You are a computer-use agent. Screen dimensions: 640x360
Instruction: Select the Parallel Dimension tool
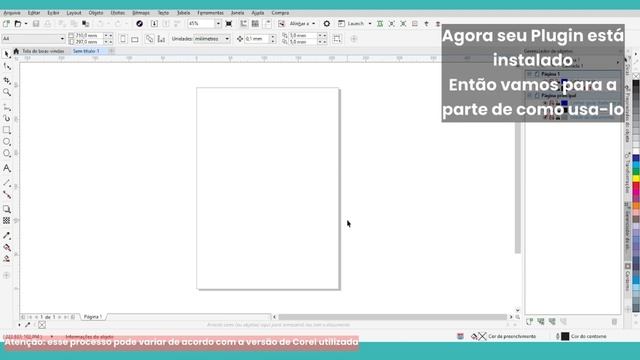[7, 183]
